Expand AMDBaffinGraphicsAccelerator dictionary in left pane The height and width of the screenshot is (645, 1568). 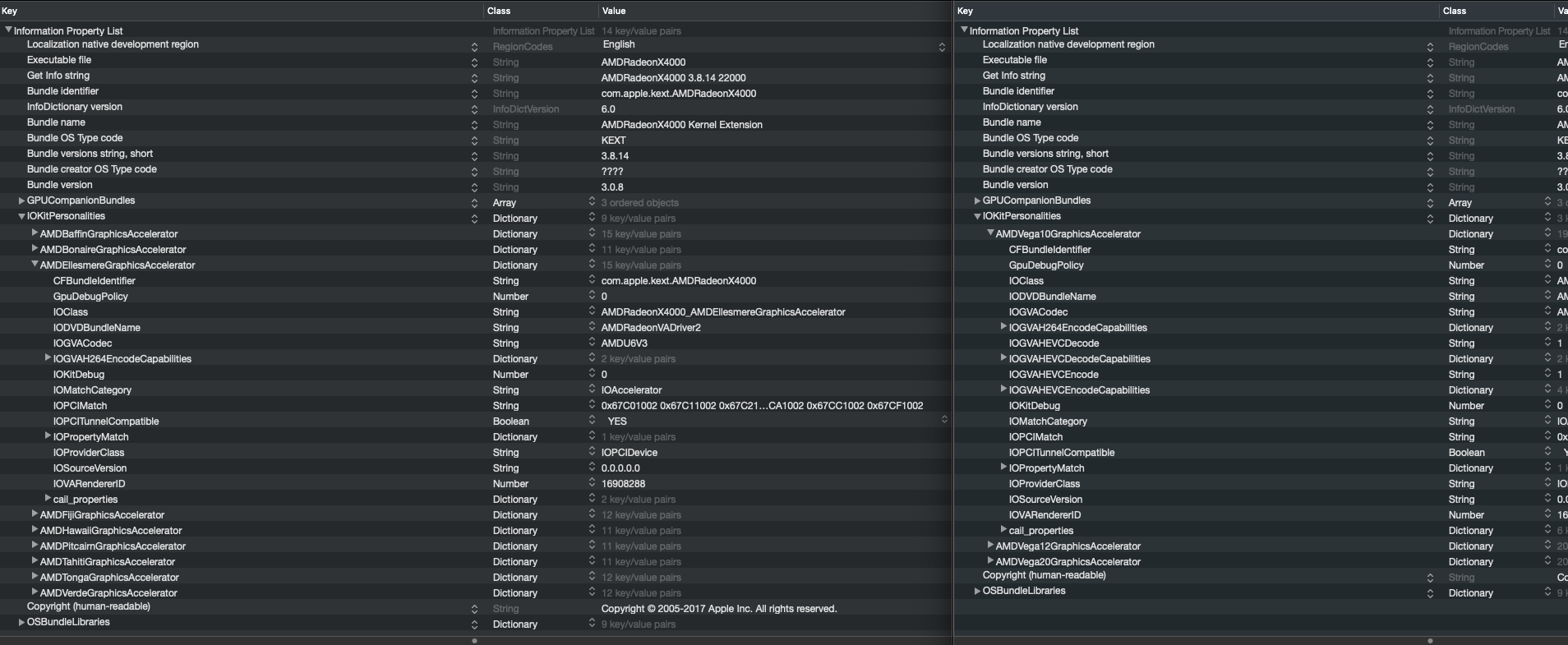point(35,233)
